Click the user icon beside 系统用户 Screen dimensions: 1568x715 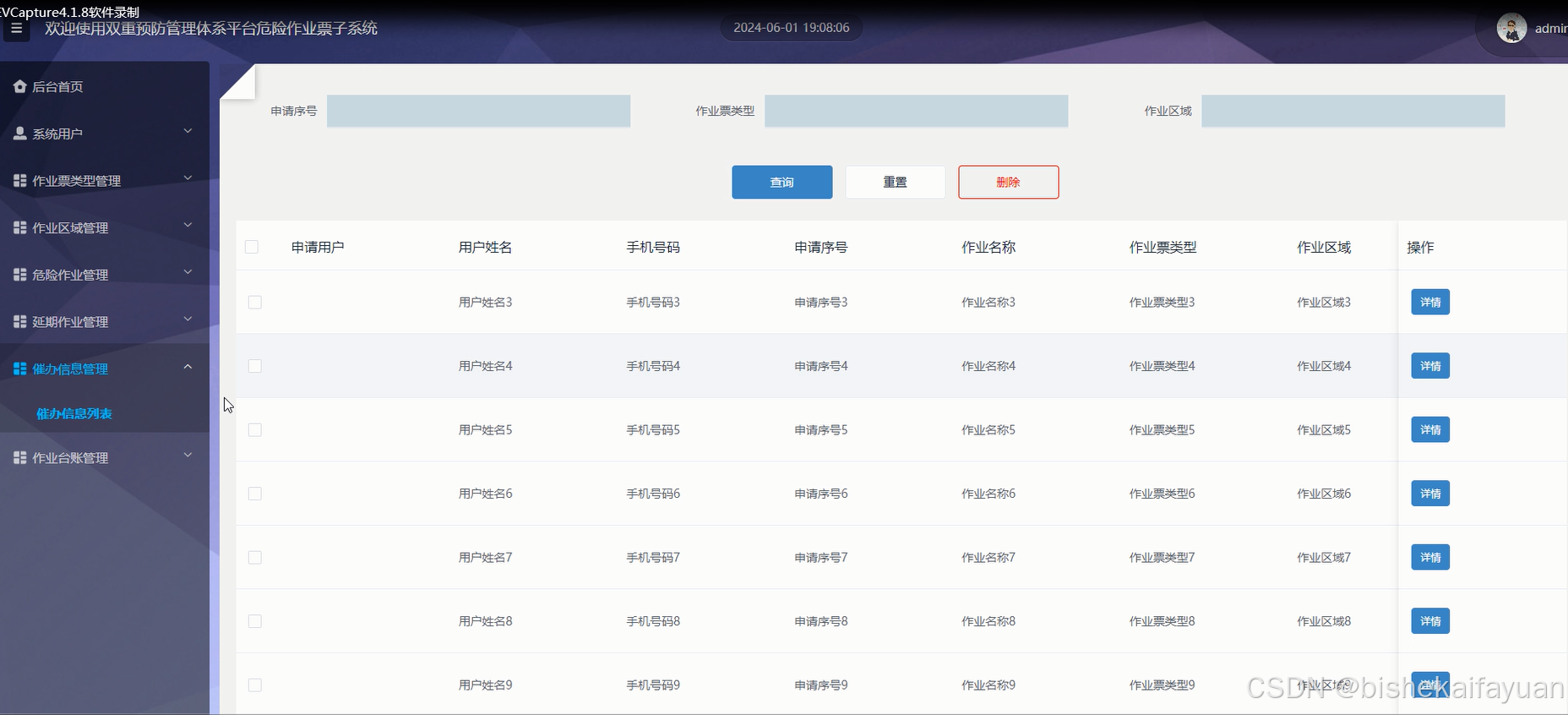[20, 134]
